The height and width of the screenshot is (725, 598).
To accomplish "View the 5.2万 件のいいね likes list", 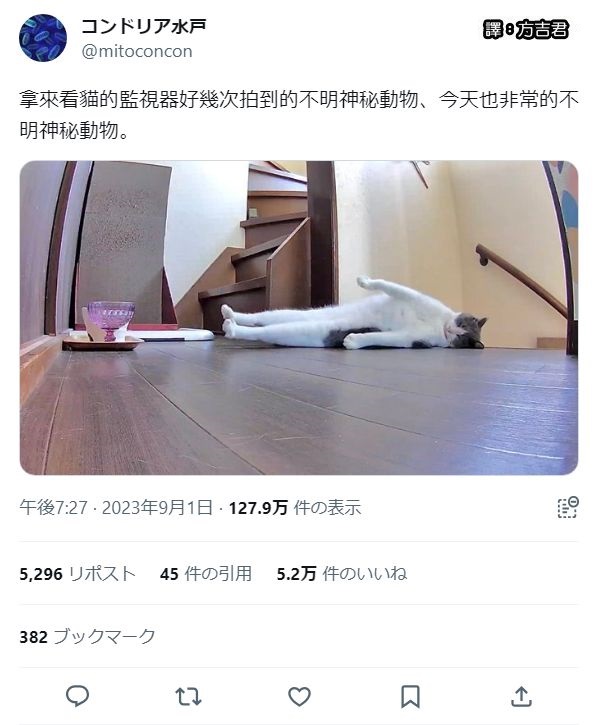I will (x=342, y=574).
